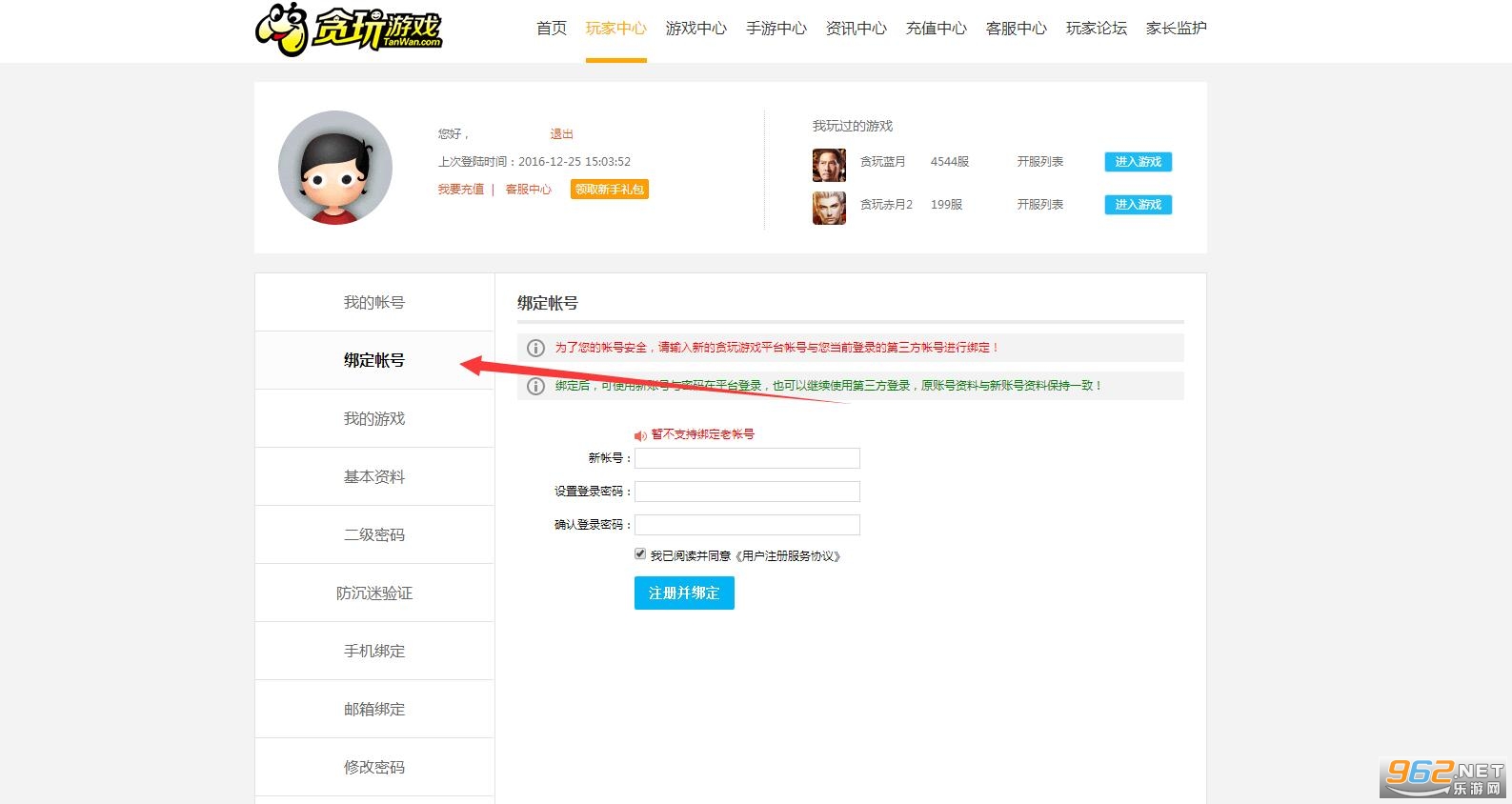Click the 领取新手礼包 orange button

610,190
